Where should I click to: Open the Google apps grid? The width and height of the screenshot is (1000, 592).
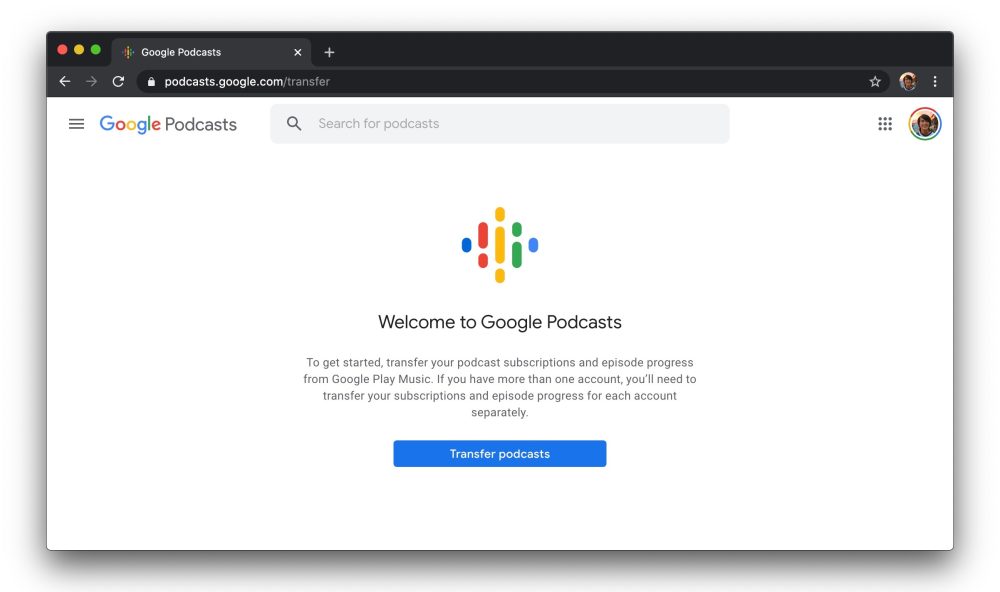pyautogui.click(x=885, y=124)
